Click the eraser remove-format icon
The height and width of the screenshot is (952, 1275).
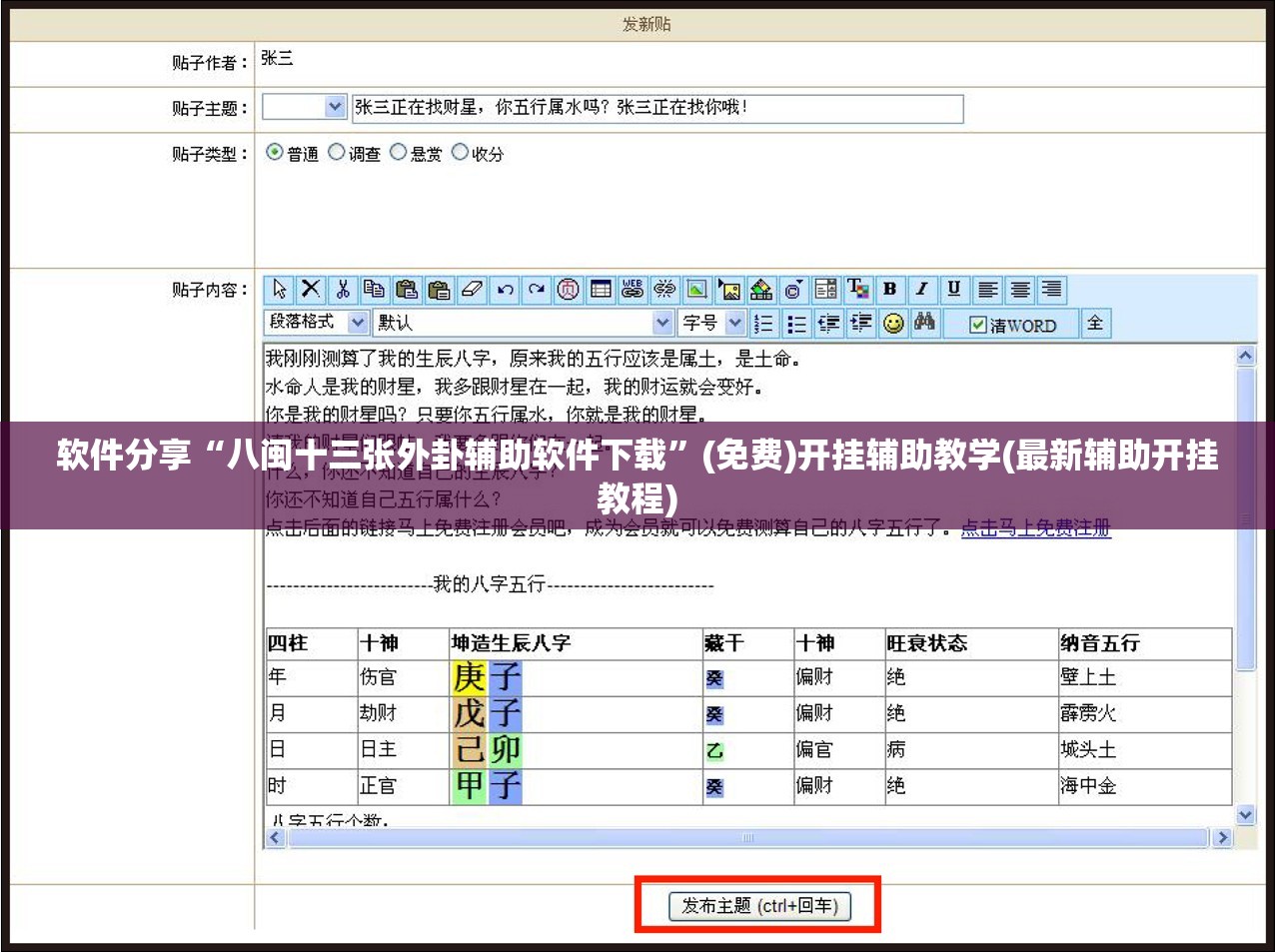(472, 290)
